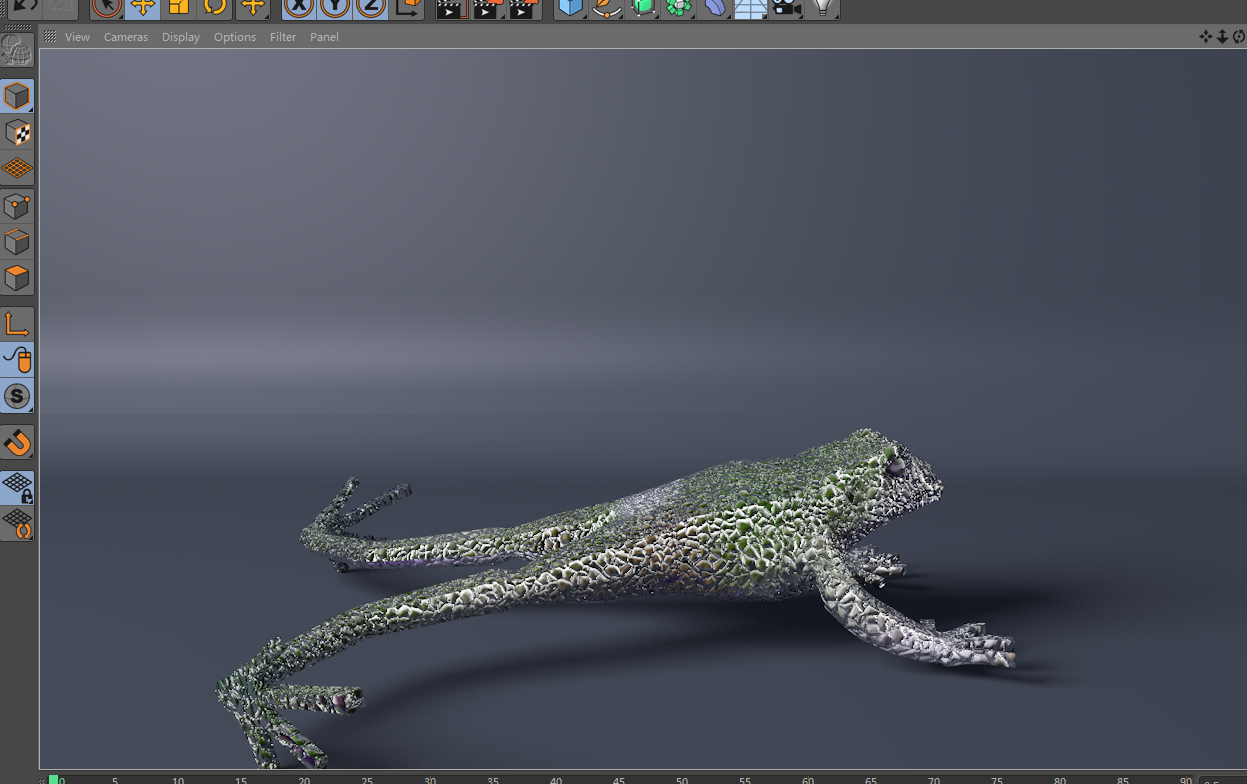The image size is (1247, 784).
Task: Switch to Edges mode
Action: point(17,242)
